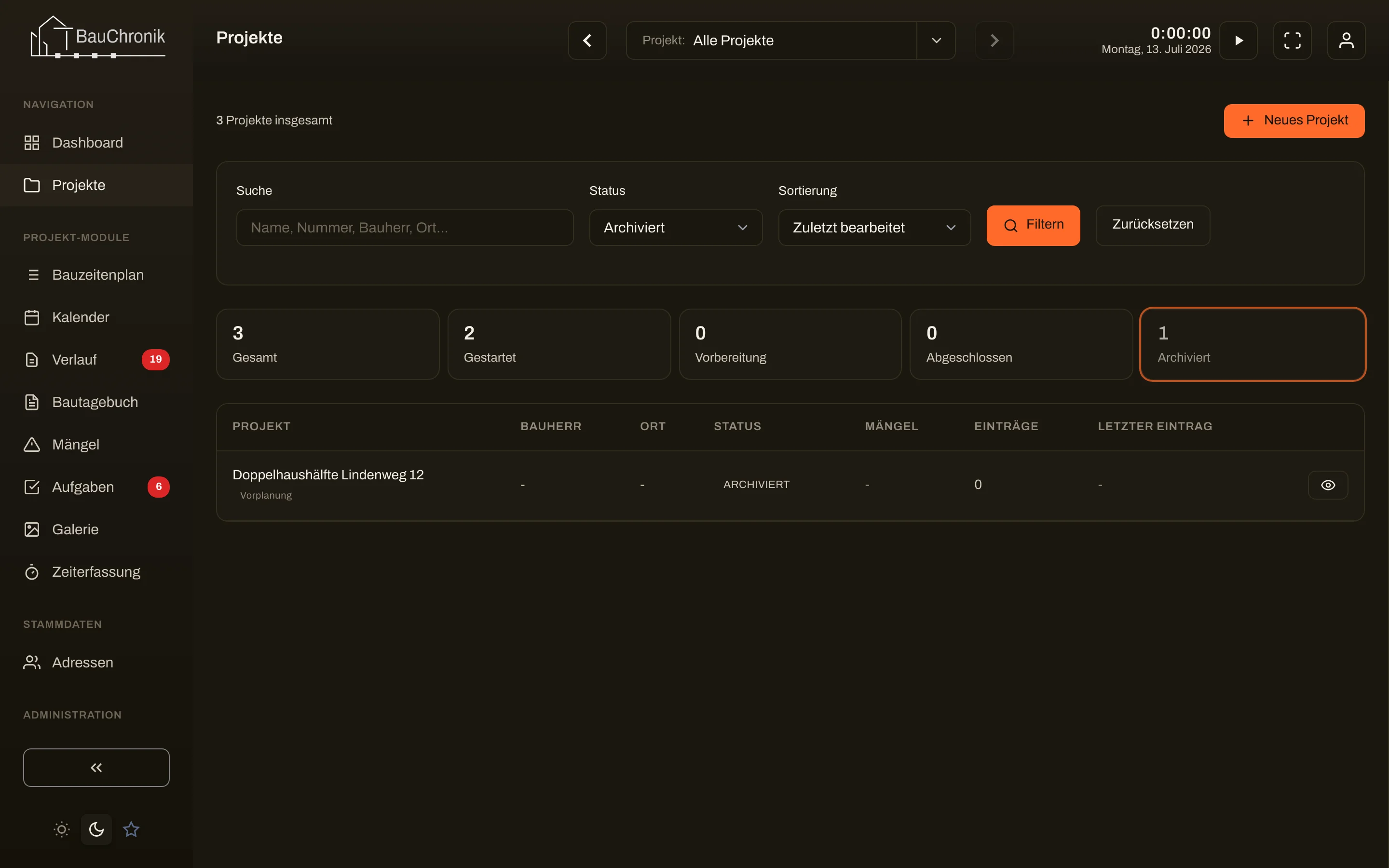Select the Archiviert stat card
Screen dimensions: 1389x868
[x=1253, y=344]
